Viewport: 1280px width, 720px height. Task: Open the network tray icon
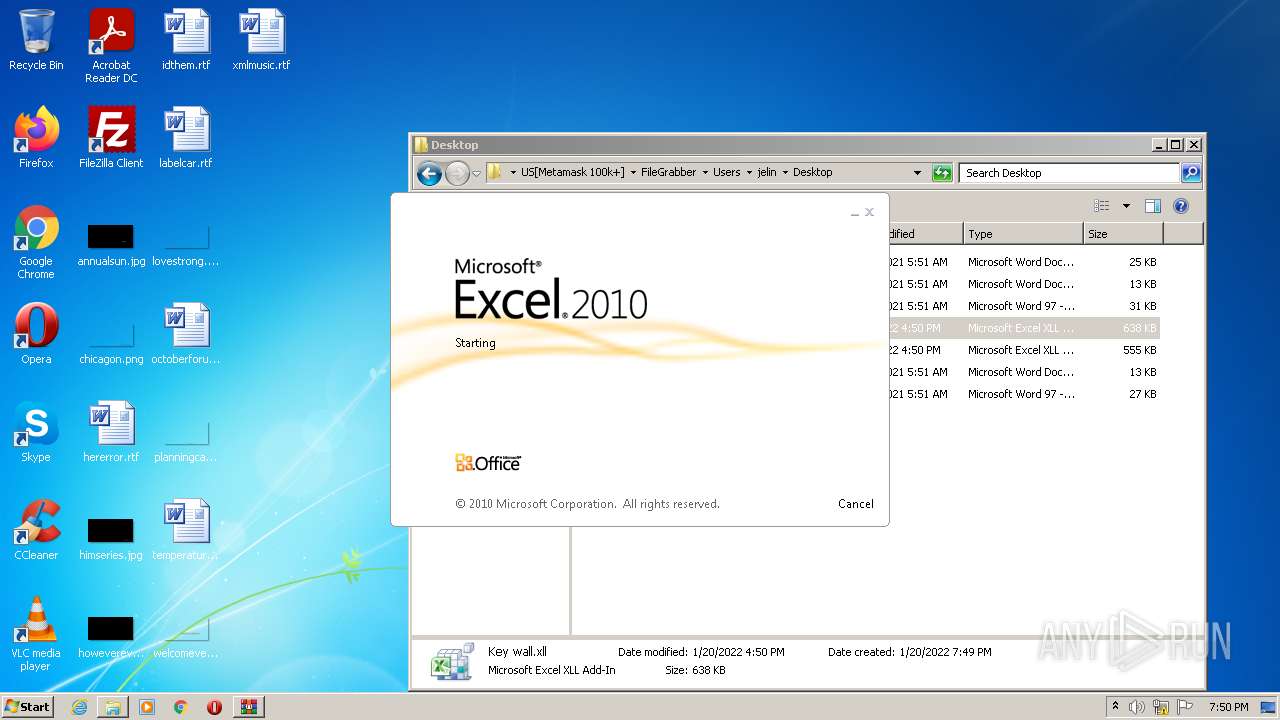coord(1161,707)
